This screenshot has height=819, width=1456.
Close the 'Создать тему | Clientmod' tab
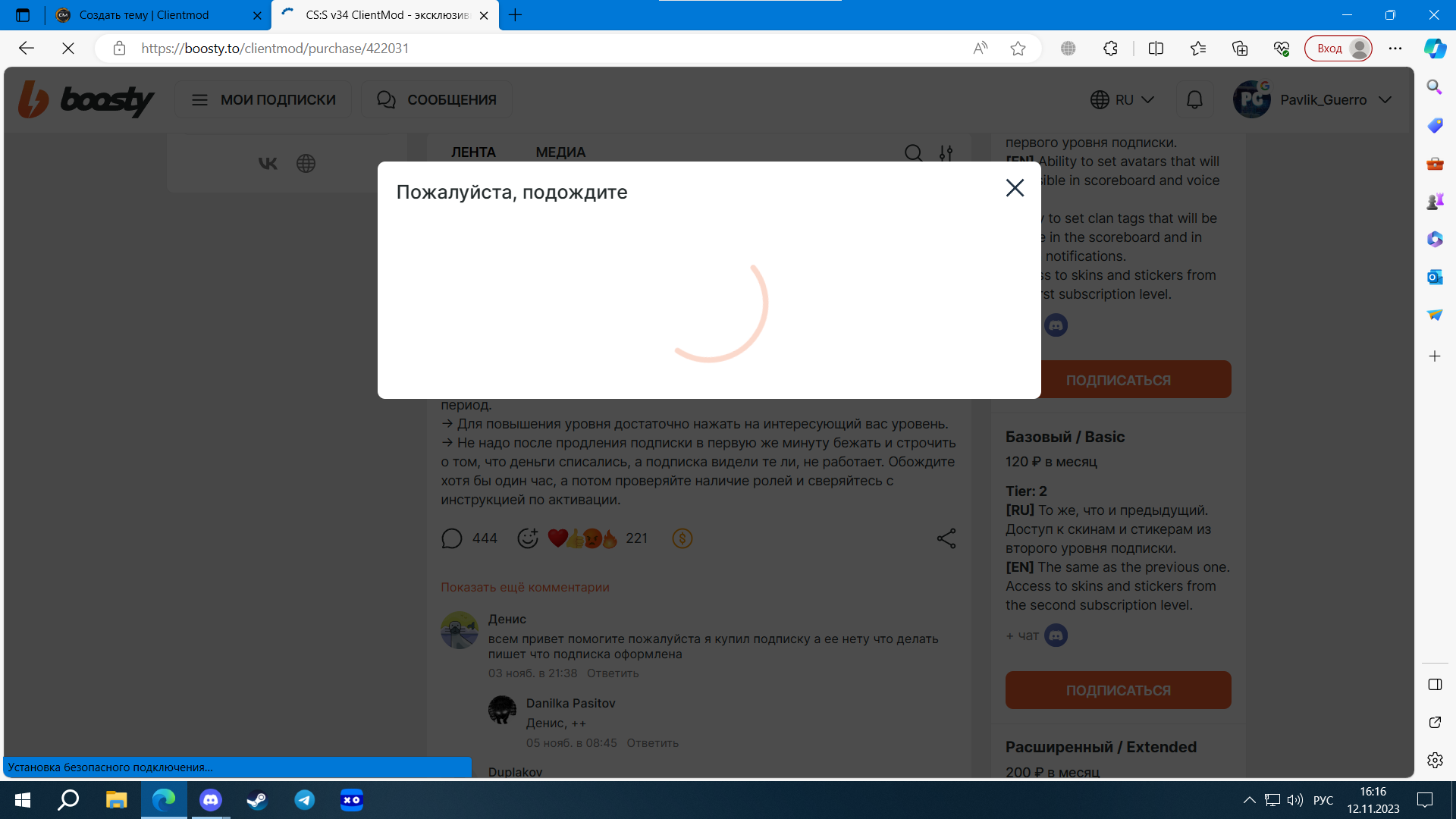coord(256,15)
